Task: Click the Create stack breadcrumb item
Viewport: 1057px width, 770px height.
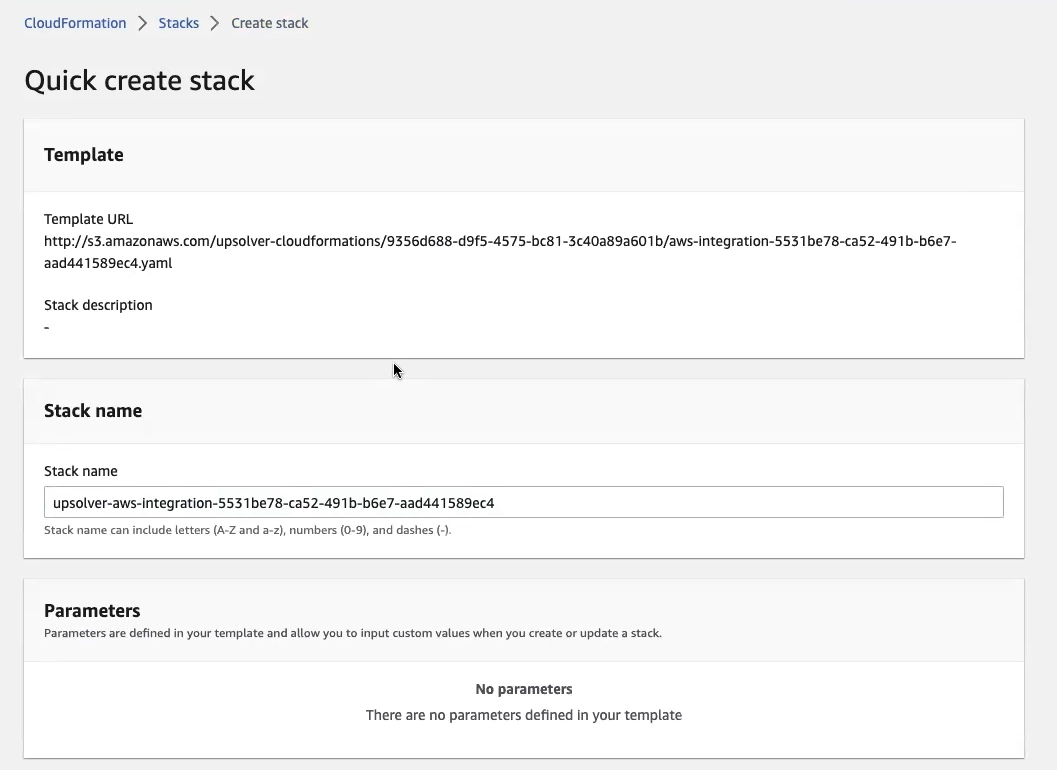Action: point(269,23)
